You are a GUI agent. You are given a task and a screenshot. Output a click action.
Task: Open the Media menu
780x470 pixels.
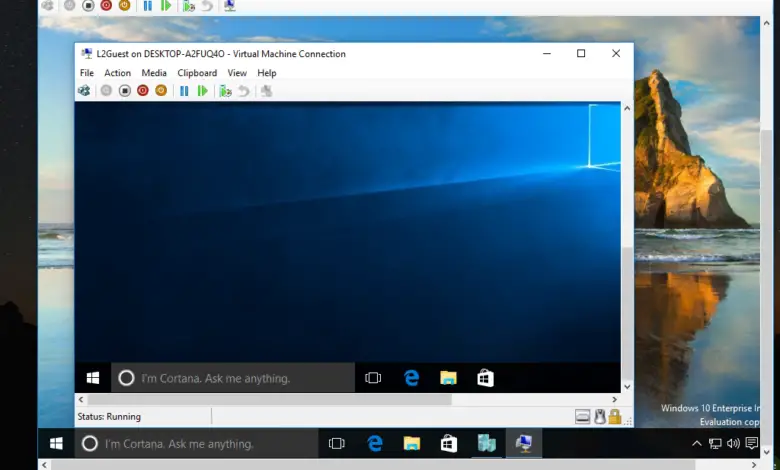click(154, 73)
